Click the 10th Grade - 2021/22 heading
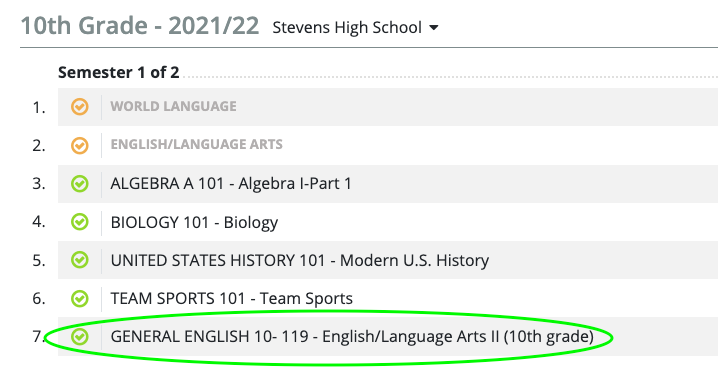Viewport: 718px width, 379px height. [x=140, y=26]
